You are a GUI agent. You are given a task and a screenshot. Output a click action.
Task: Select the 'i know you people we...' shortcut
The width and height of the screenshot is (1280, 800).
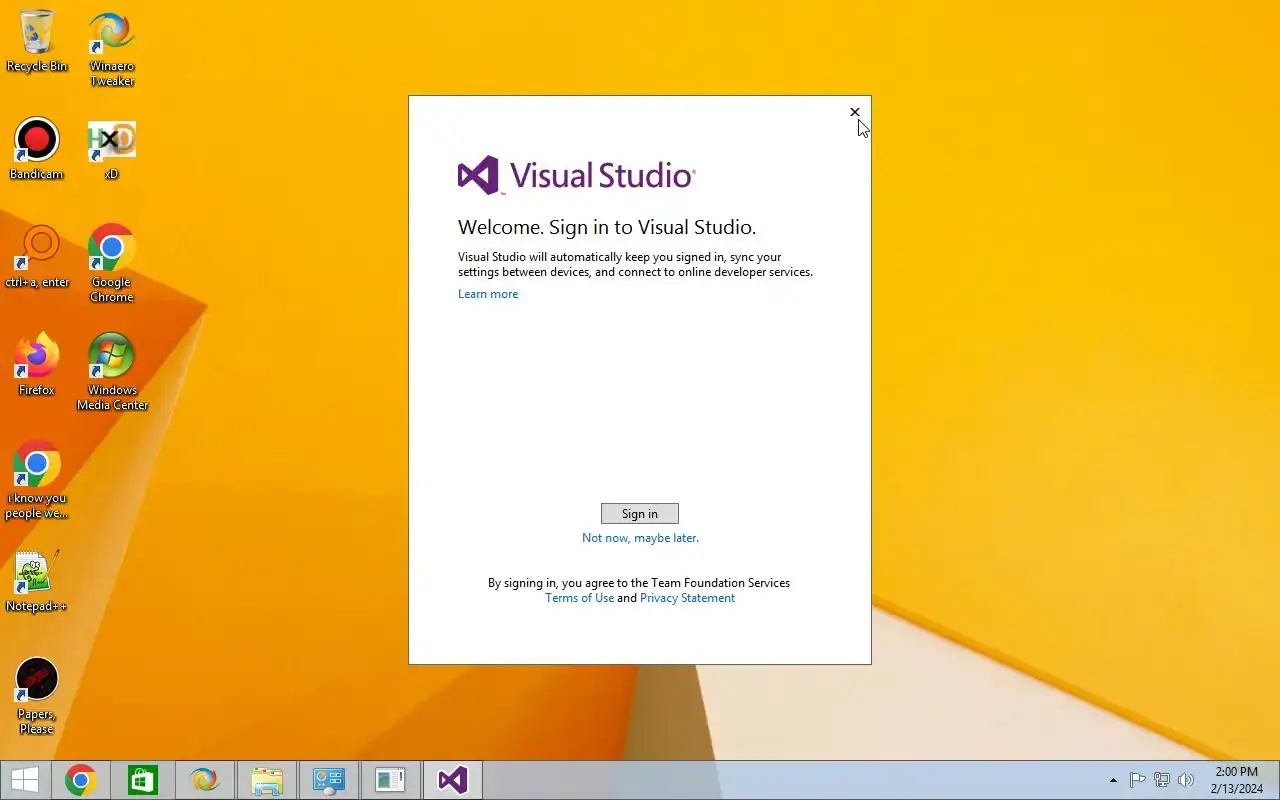pos(37,480)
